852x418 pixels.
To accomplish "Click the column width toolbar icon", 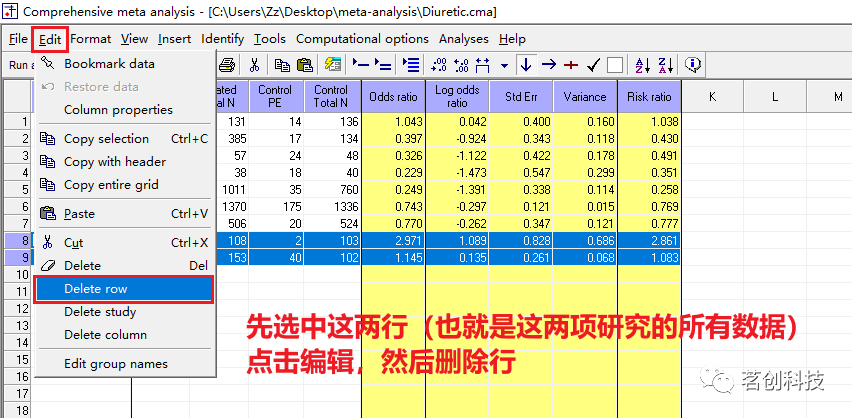I will [482, 65].
